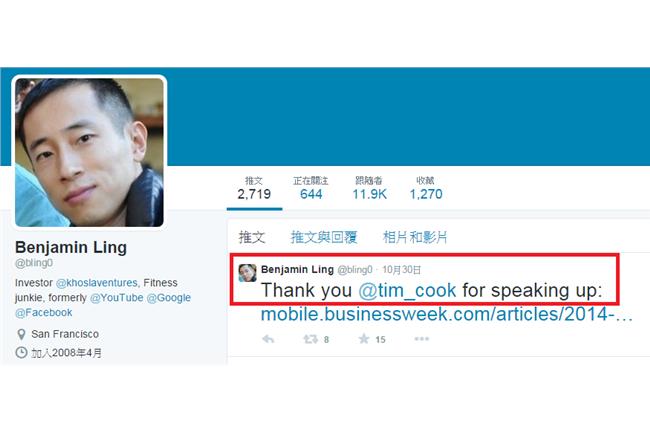The height and width of the screenshot is (432, 650).
Task: Click the reply arrow icon under the tweet
Action: 268,340
